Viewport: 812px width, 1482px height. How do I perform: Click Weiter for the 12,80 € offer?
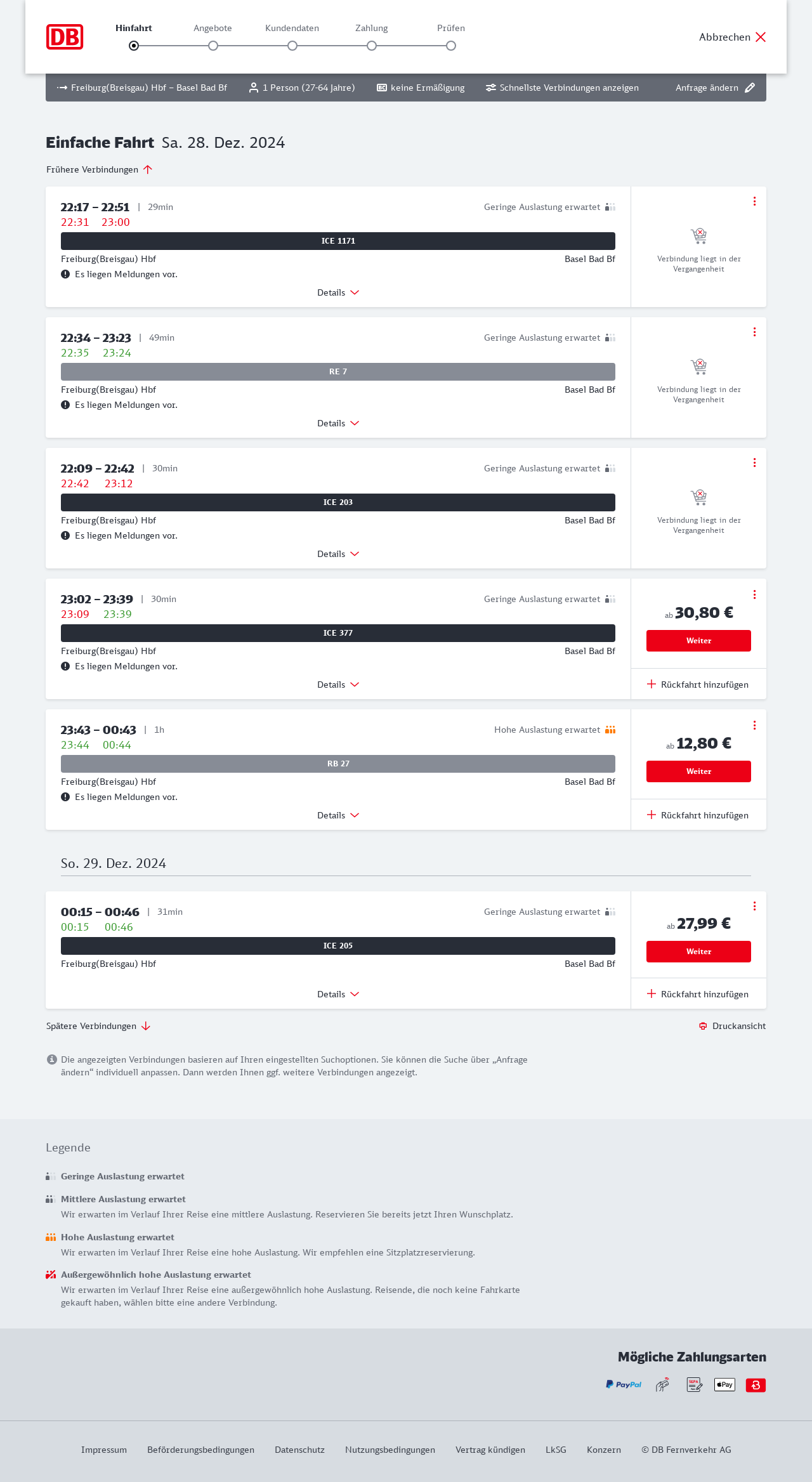pyautogui.click(x=698, y=771)
